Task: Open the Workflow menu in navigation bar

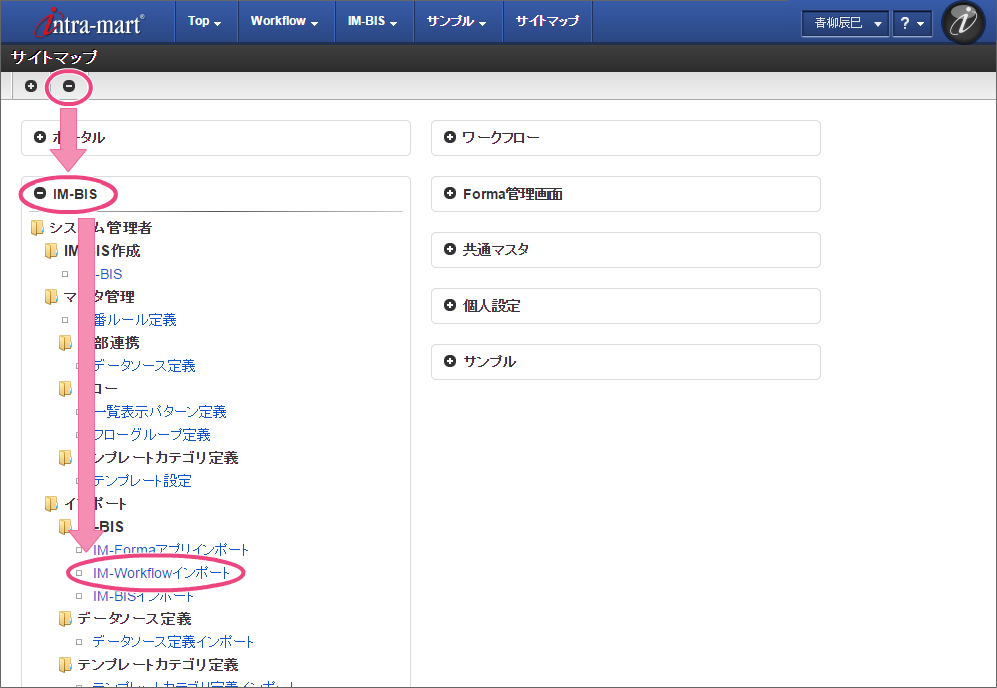Action: (284, 21)
